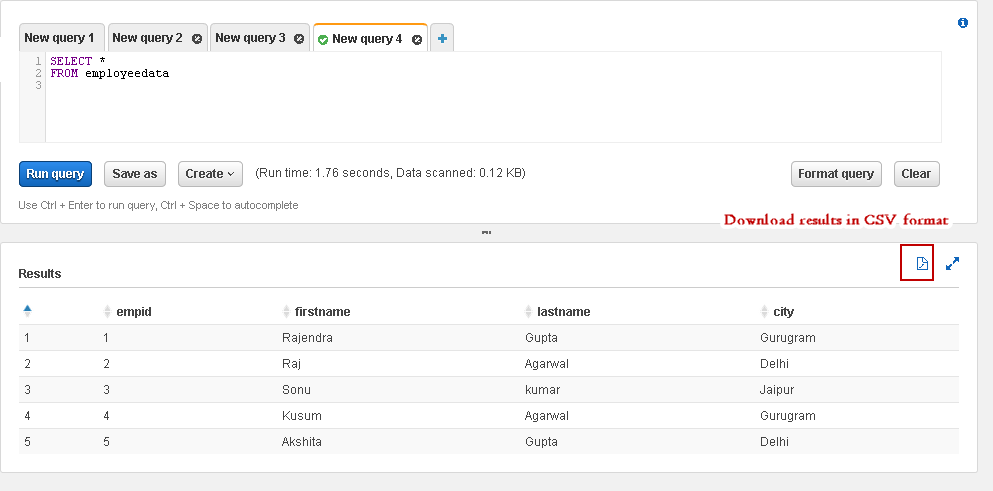Add a new query tab
The height and width of the screenshot is (491, 993).
pyautogui.click(x=442, y=39)
